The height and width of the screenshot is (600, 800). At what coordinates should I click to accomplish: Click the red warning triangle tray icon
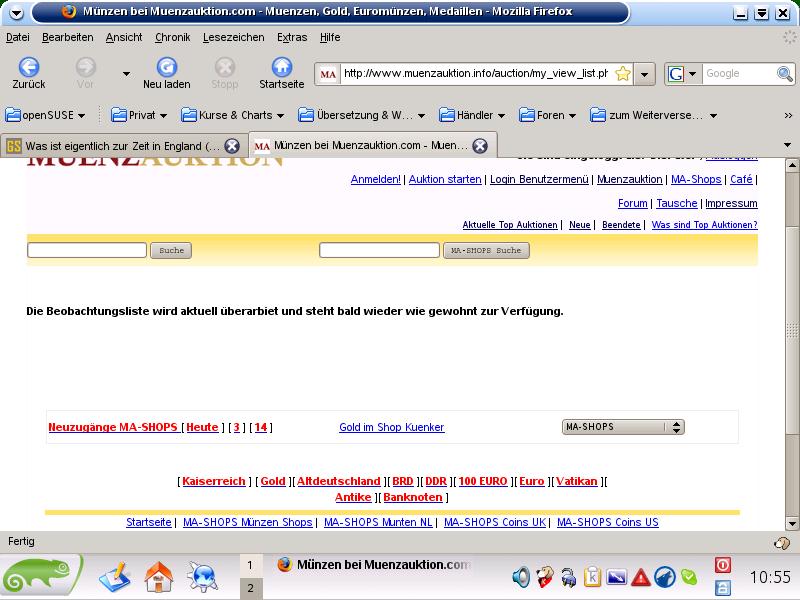641,577
